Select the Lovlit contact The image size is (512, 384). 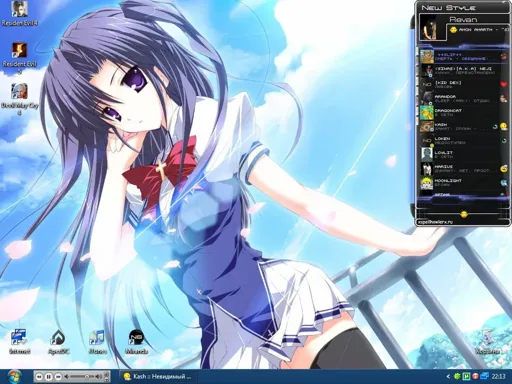463,155
